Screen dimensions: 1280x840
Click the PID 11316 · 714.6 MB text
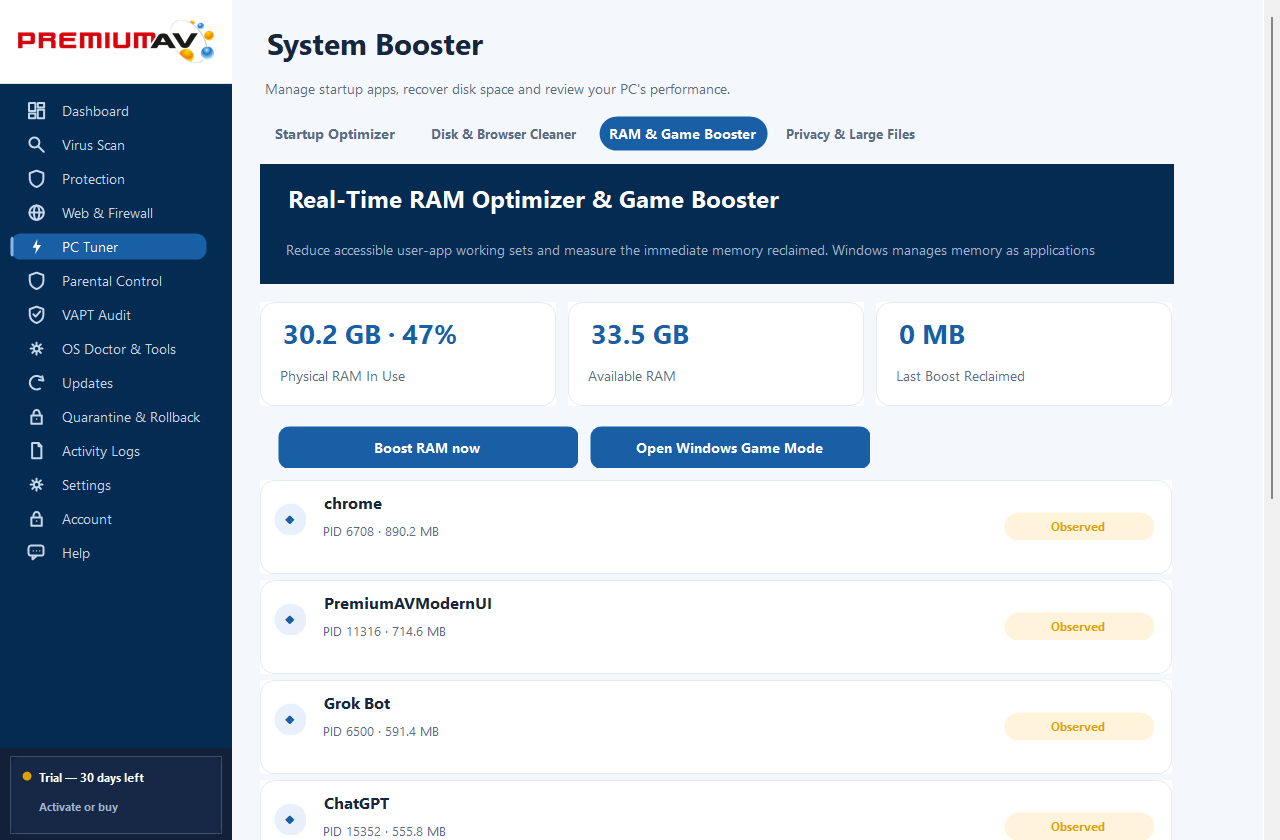point(385,632)
